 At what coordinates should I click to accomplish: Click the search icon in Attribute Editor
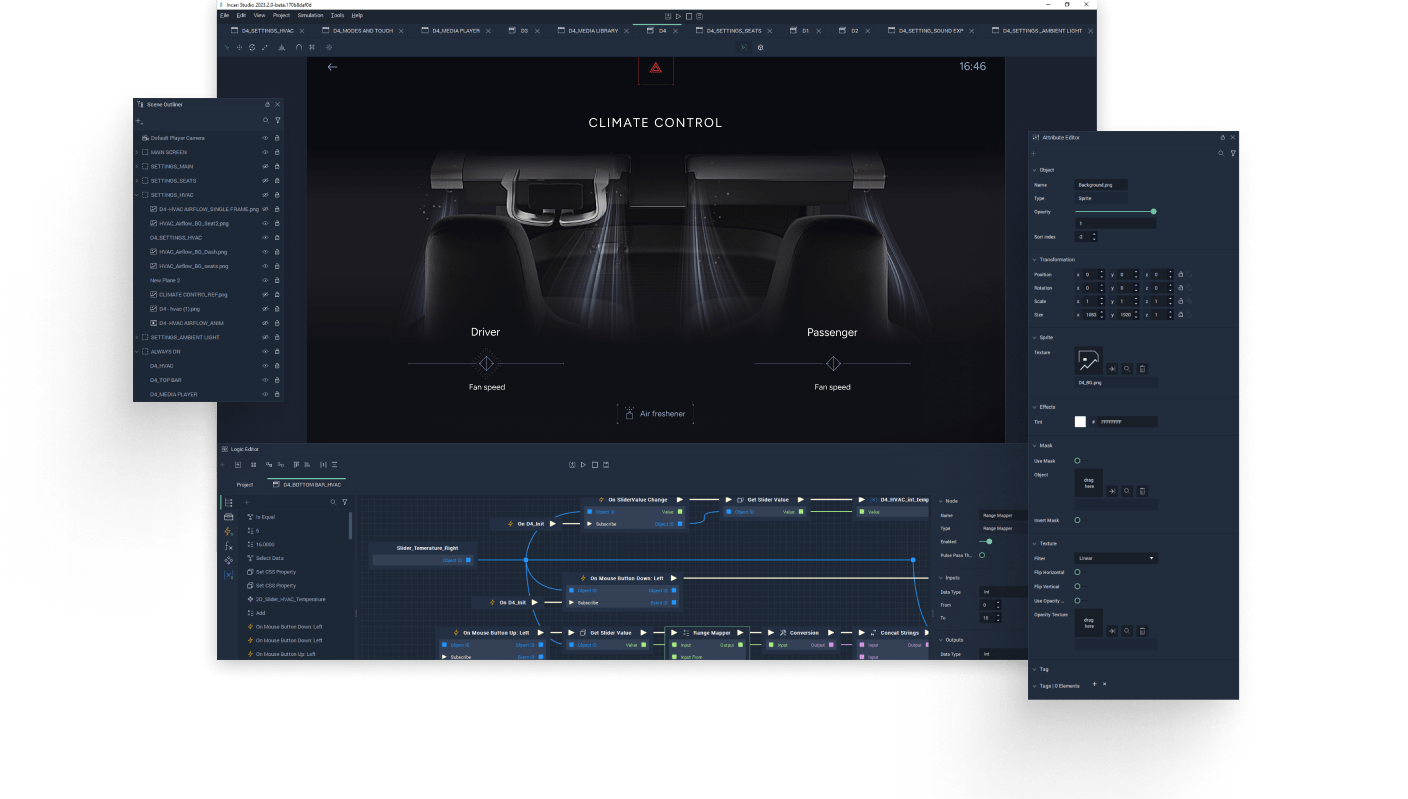1221,153
